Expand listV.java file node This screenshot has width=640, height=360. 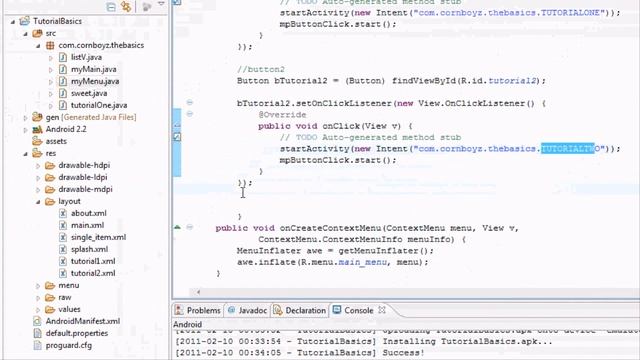pos(51,58)
